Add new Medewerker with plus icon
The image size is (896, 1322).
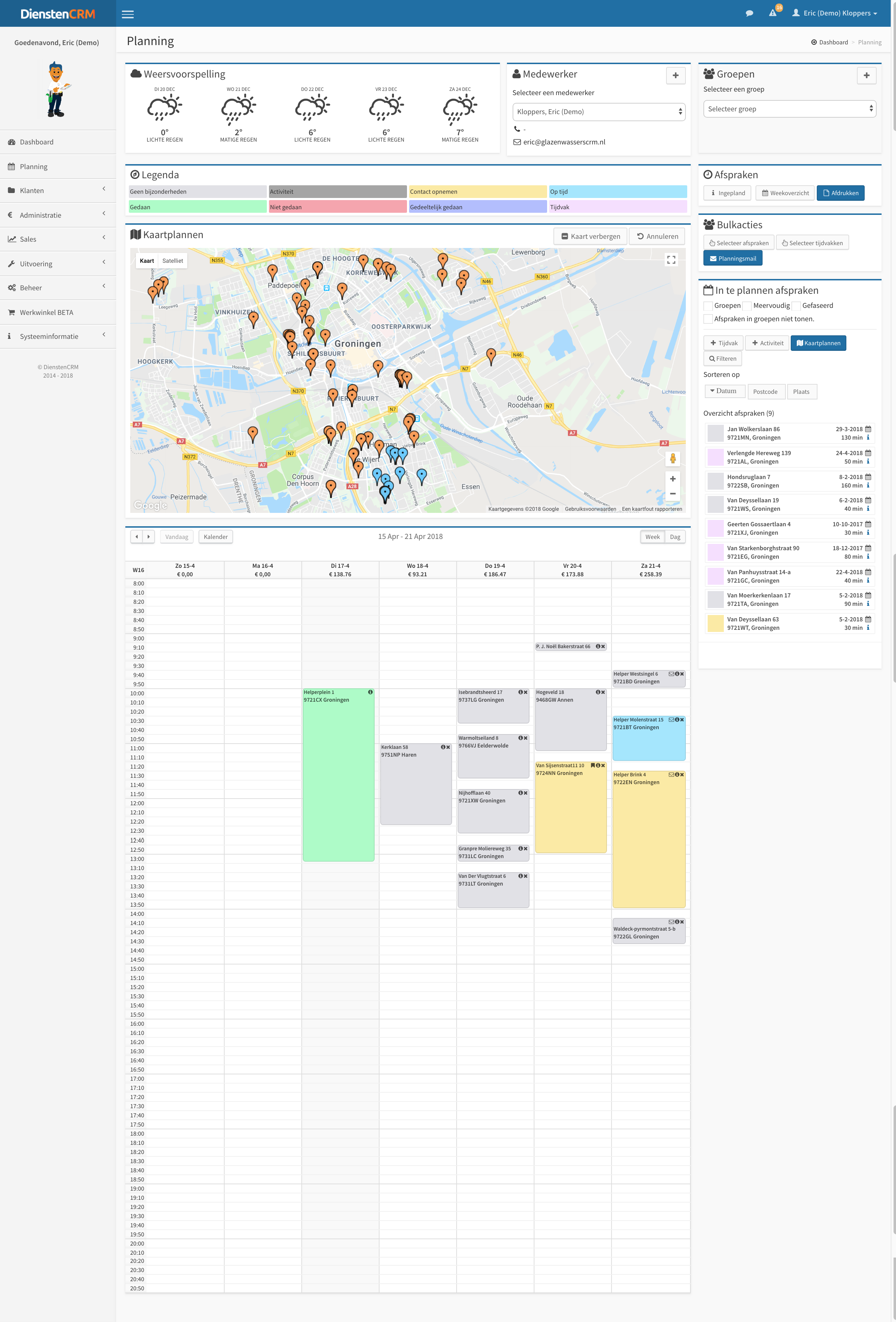click(675, 75)
